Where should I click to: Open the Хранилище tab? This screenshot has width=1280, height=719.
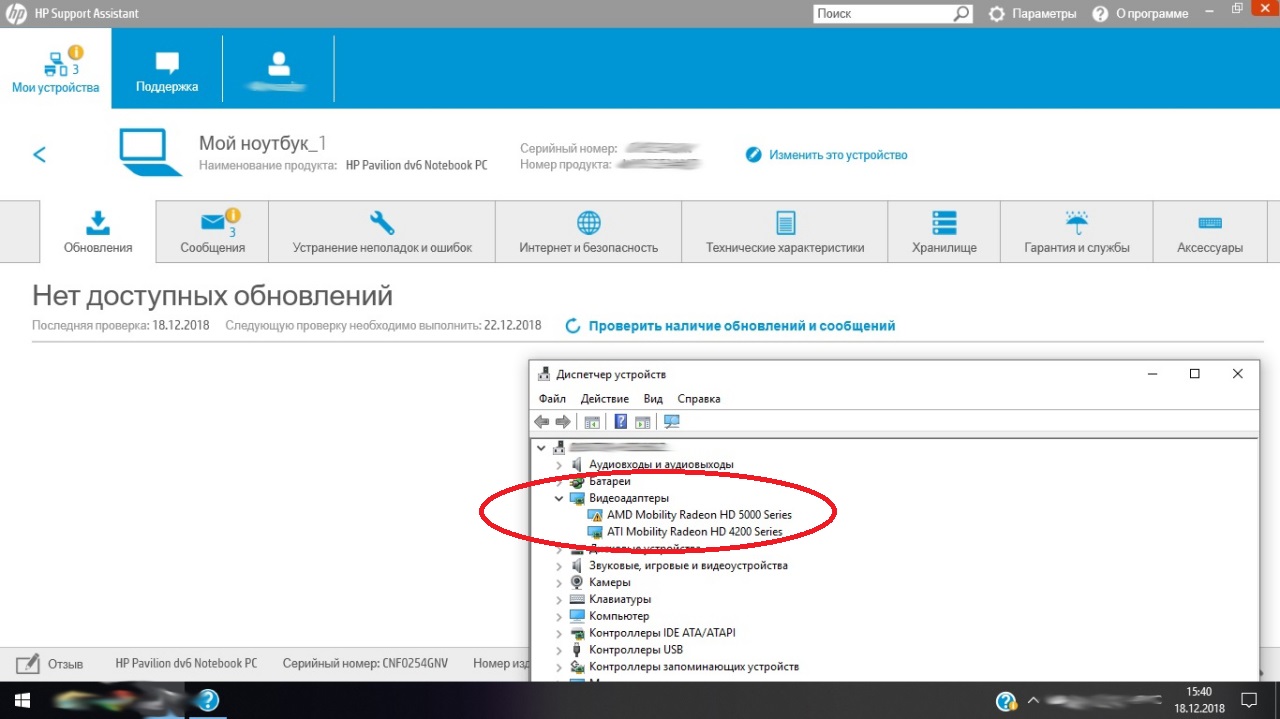944,232
